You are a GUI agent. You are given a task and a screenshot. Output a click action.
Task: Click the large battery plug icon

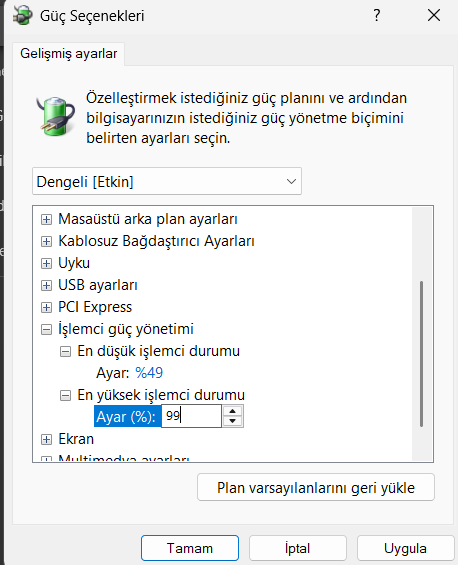coord(55,116)
